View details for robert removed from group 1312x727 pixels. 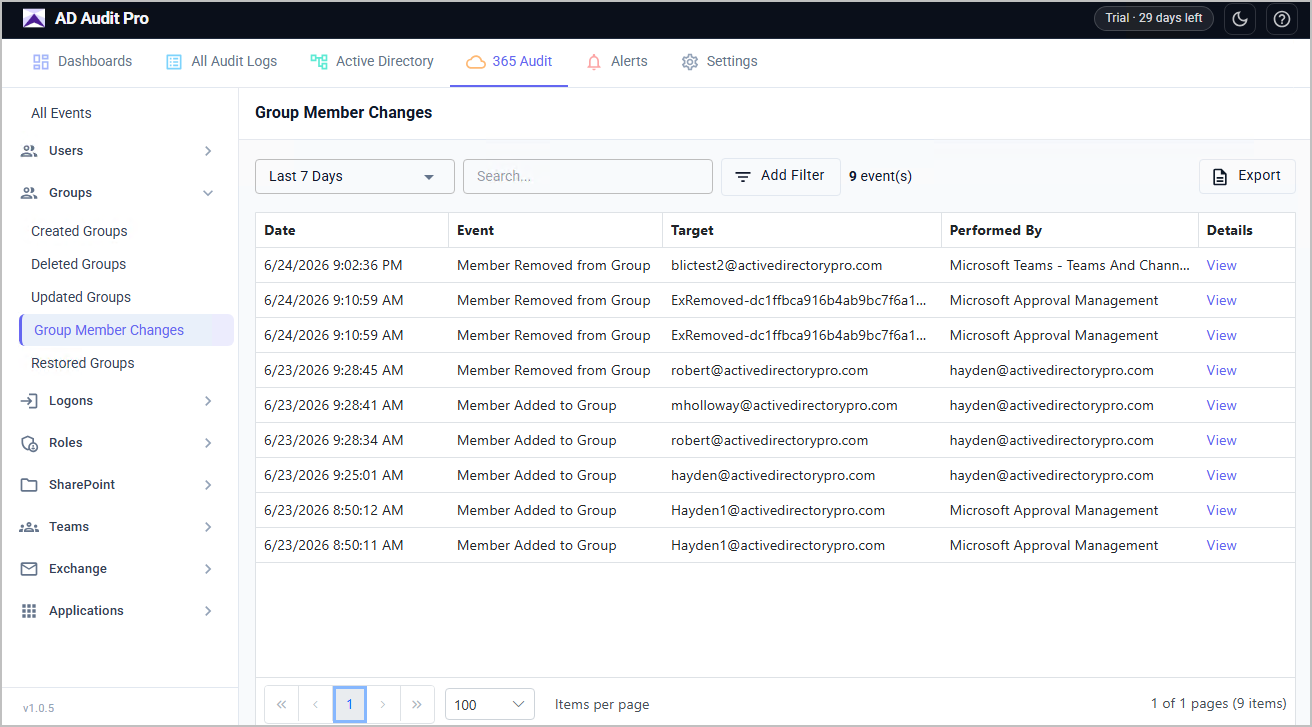click(1221, 370)
